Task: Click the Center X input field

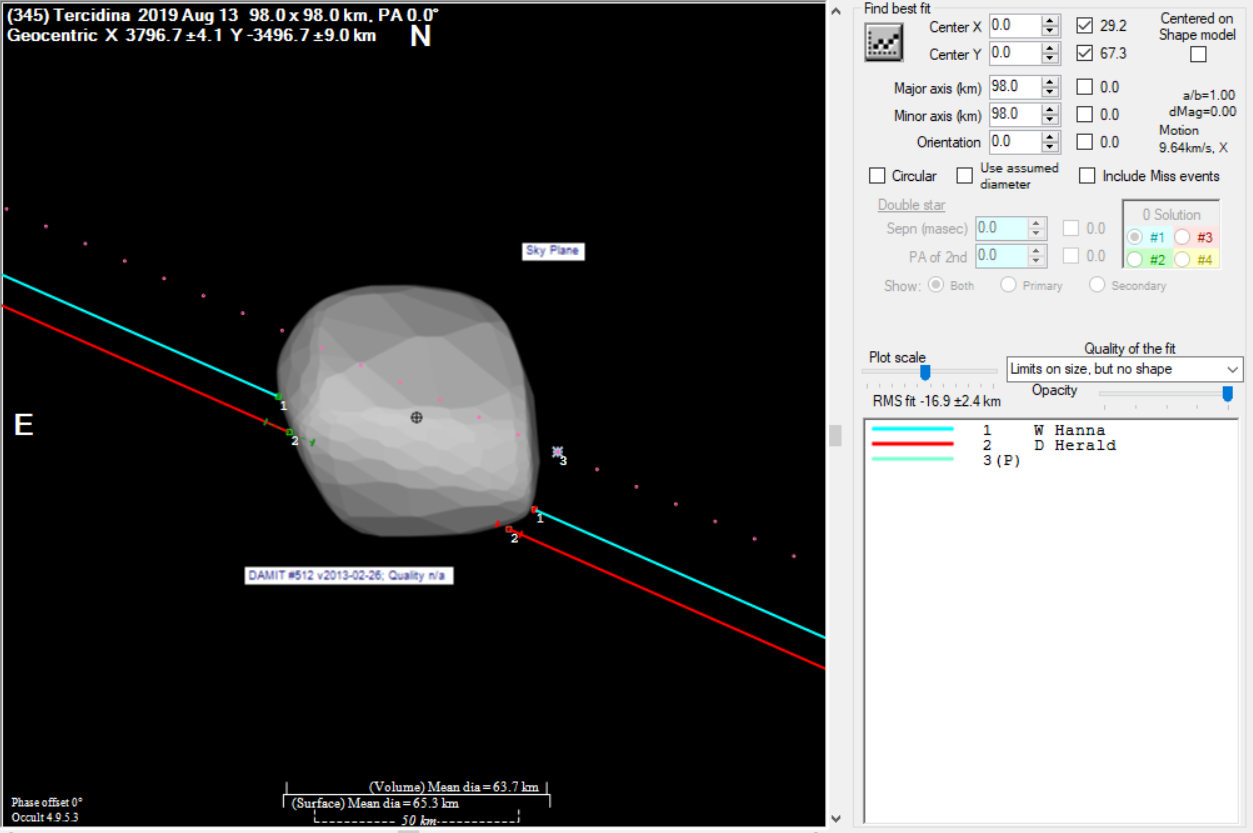Action: click(x=1015, y=26)
